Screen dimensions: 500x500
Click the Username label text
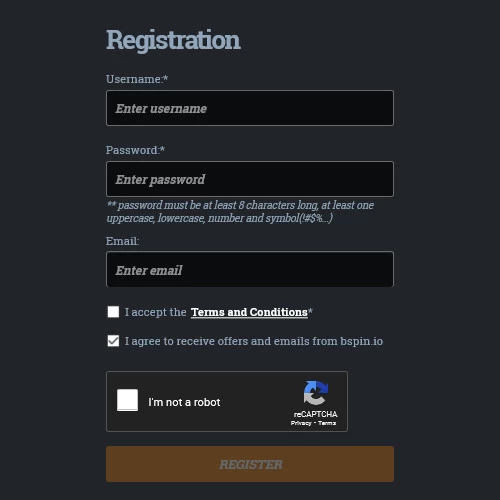(137, 79)
